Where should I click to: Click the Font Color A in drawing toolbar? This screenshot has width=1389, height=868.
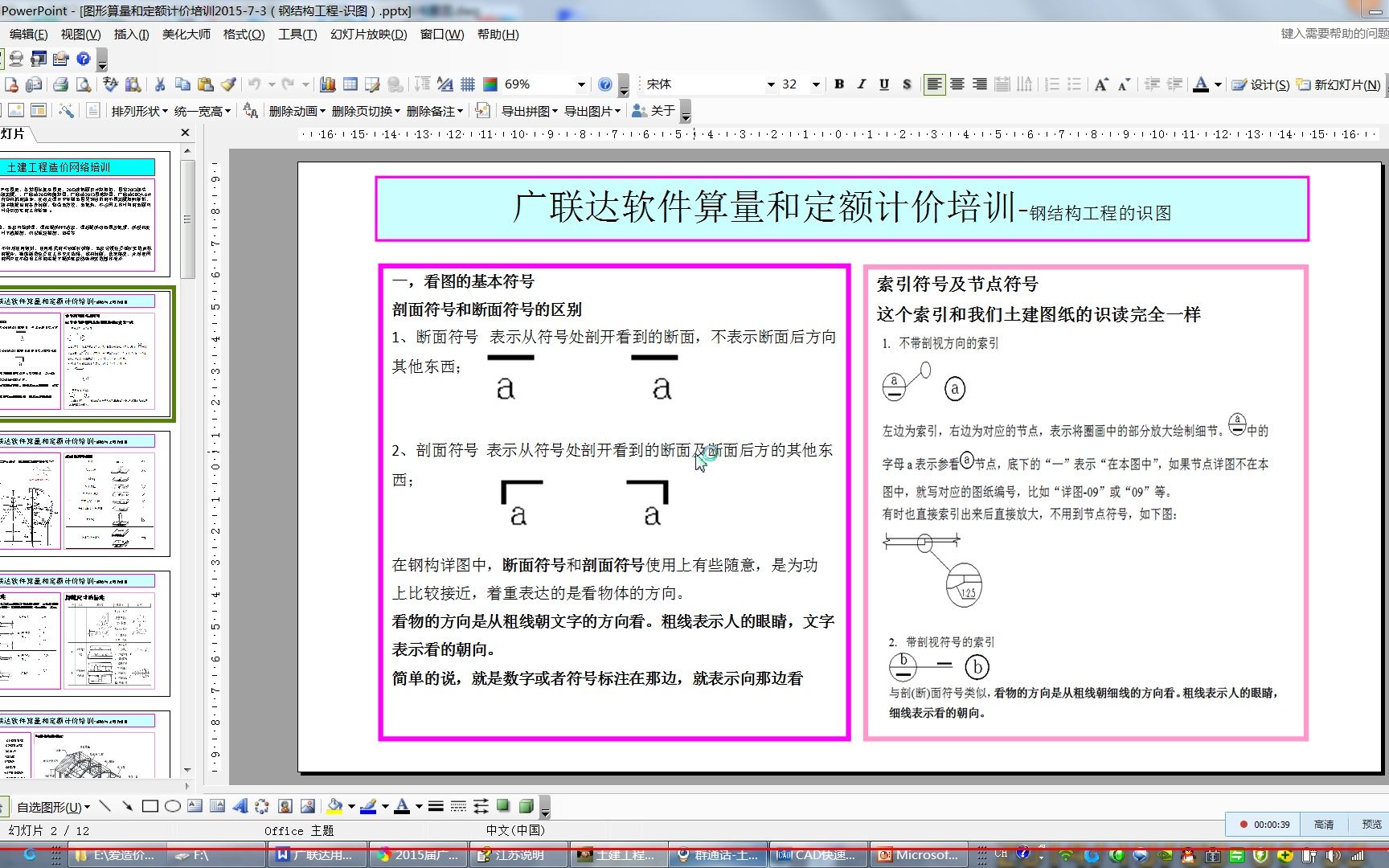[402, 806]
